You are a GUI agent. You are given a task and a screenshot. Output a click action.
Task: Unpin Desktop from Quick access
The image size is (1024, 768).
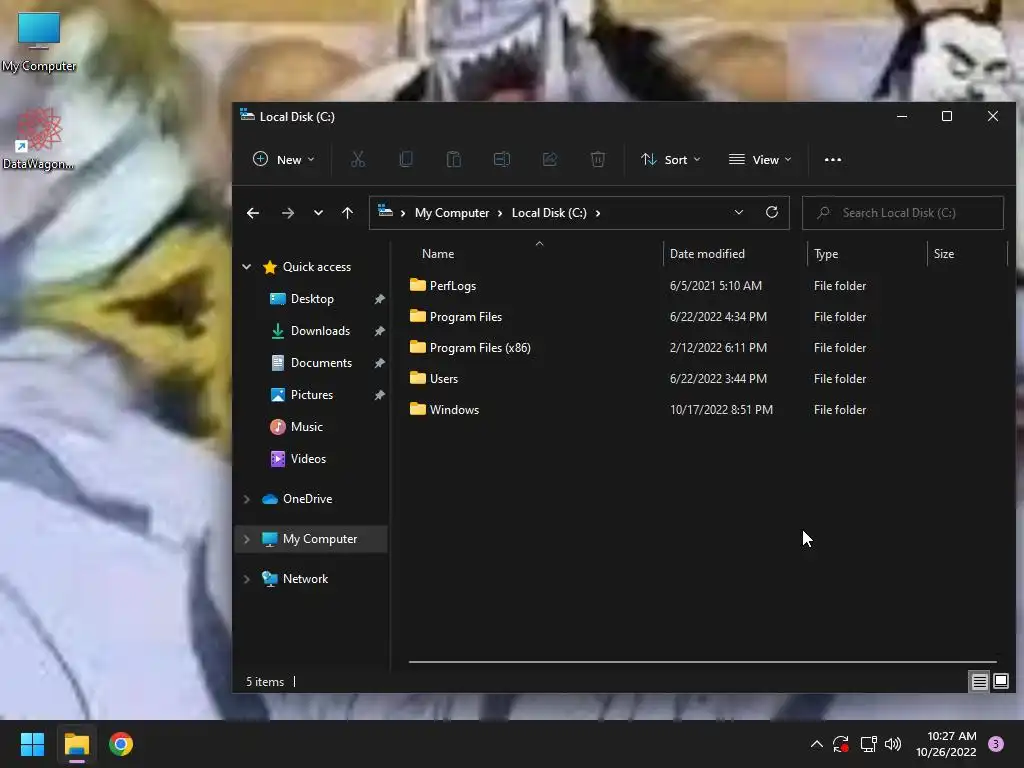point(379,299)
